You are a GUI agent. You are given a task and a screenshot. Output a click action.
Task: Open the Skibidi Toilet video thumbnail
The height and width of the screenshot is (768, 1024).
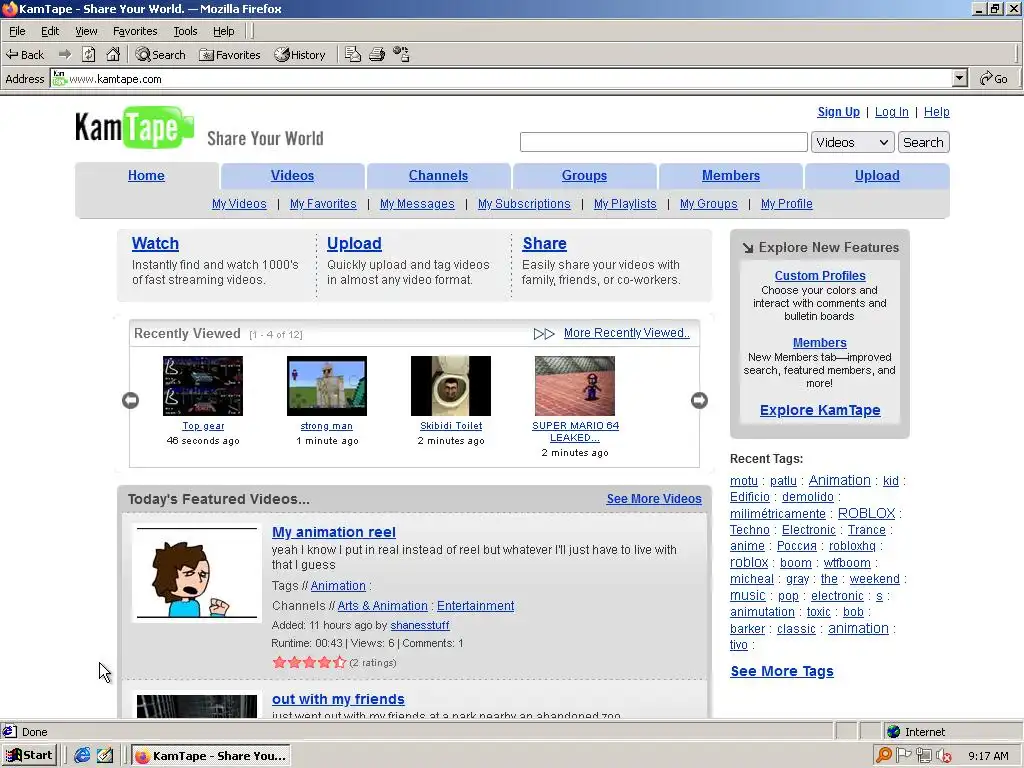click(x=451, y=386)
